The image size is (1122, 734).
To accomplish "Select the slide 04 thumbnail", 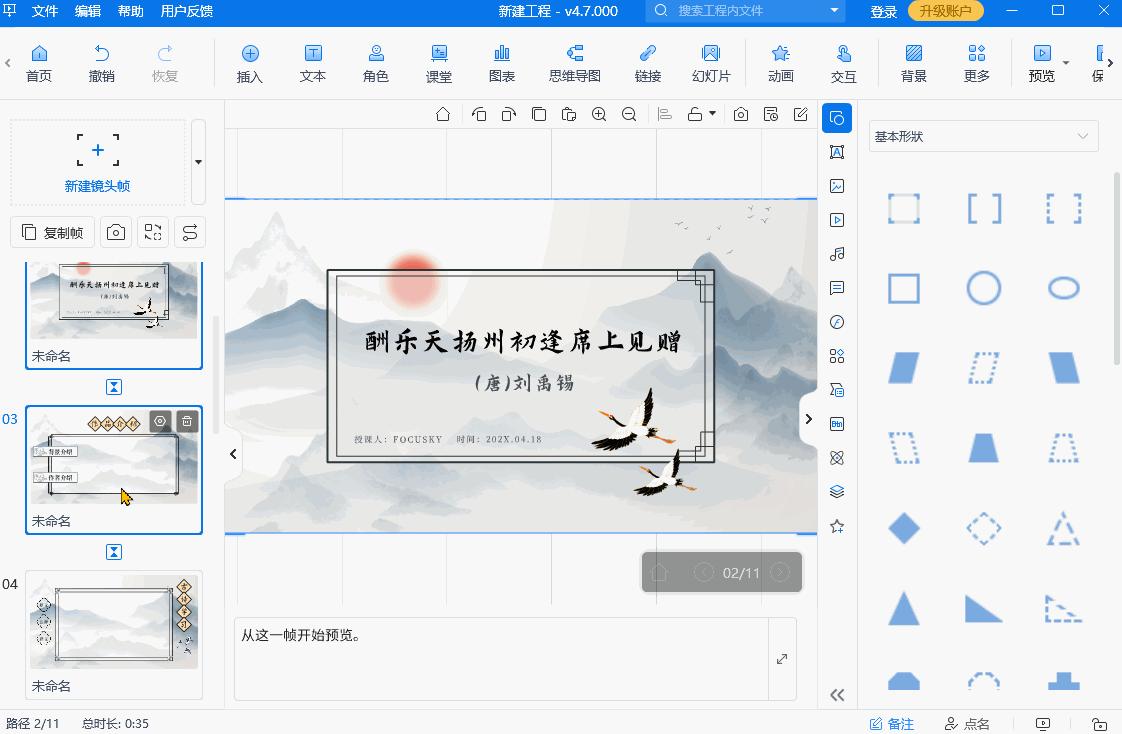I will pyautogui.click(x=113, y=621).
